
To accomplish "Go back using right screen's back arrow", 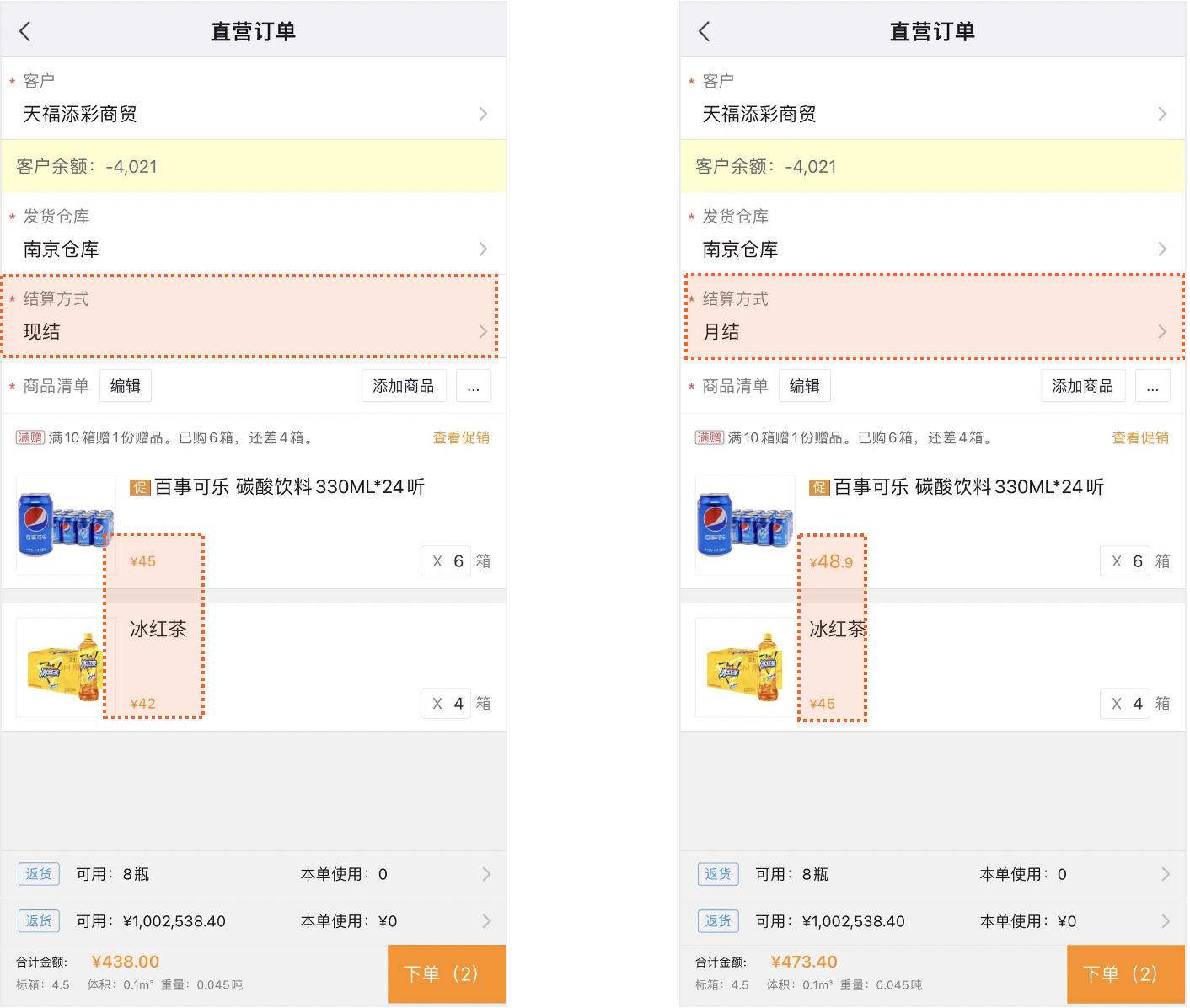I will coord(704,32).
